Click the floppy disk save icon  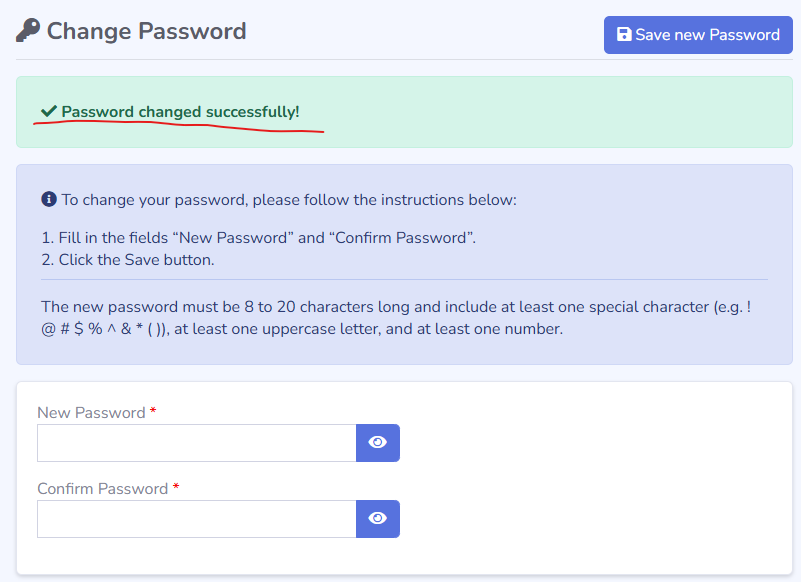tap(624, 35)
